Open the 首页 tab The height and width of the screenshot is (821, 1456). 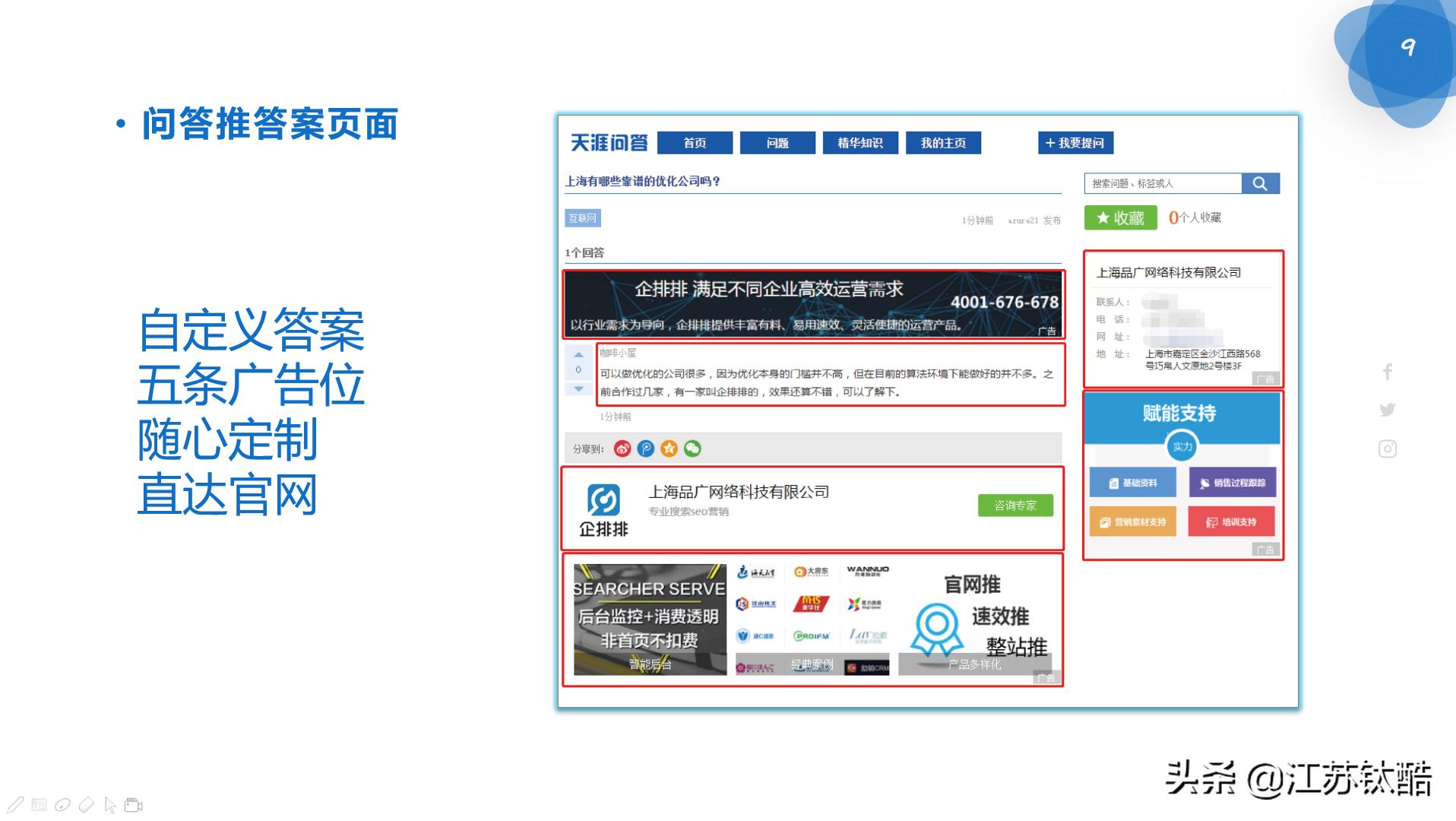(695, 143)
